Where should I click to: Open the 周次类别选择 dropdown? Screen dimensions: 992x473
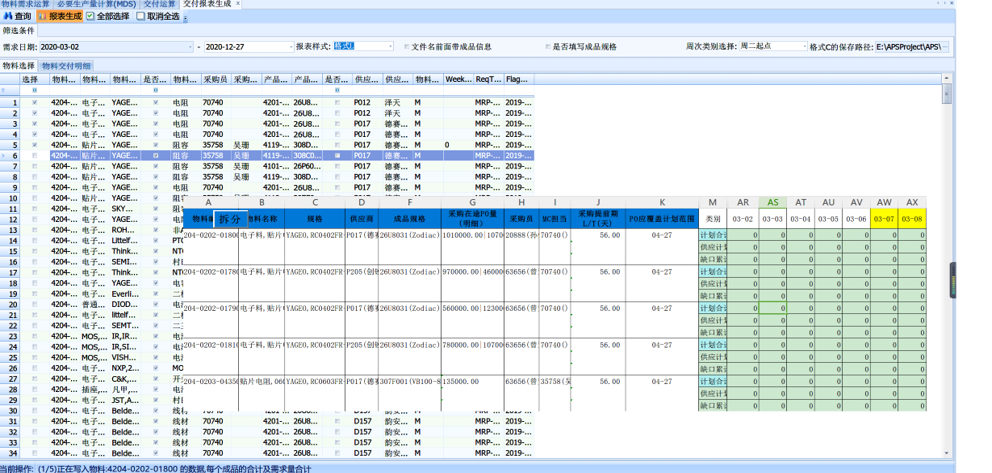tap(803, 47)
